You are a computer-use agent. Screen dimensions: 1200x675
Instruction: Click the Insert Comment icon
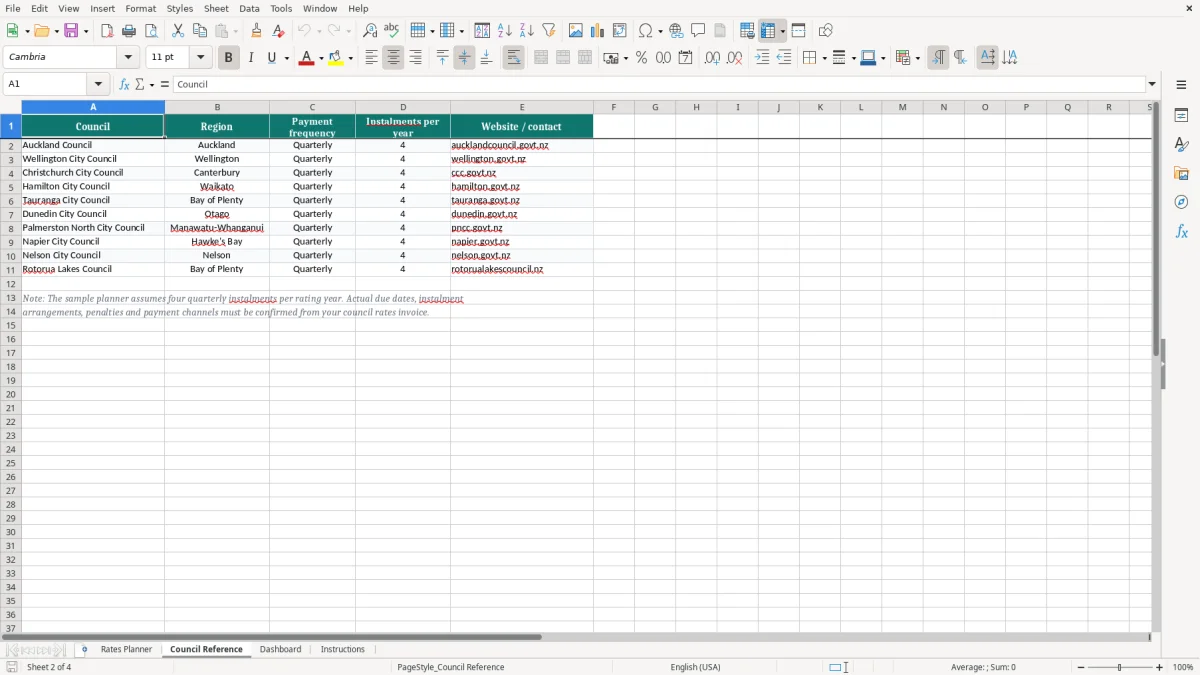(x=698, y=31)
